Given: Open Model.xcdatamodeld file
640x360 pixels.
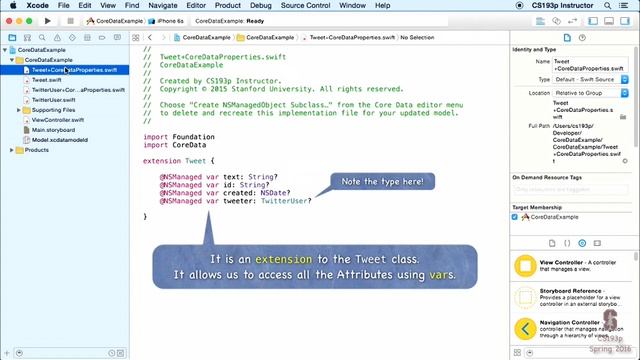Looking at the screenshot, I should point(60,140).
